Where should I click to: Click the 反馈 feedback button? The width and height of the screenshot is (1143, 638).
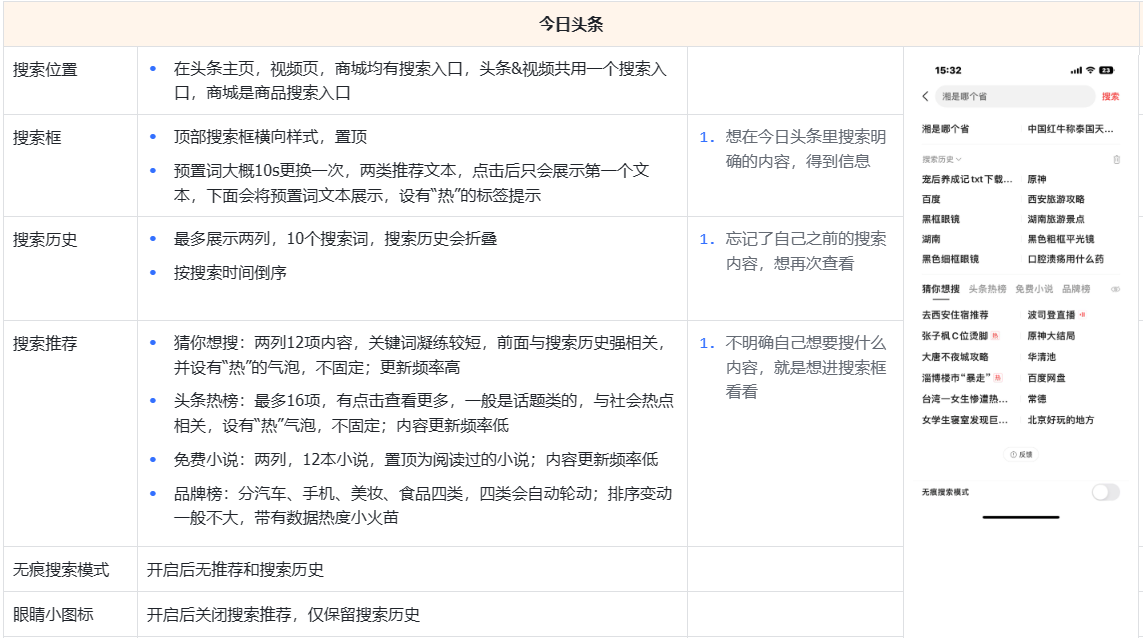(1021, 454)
